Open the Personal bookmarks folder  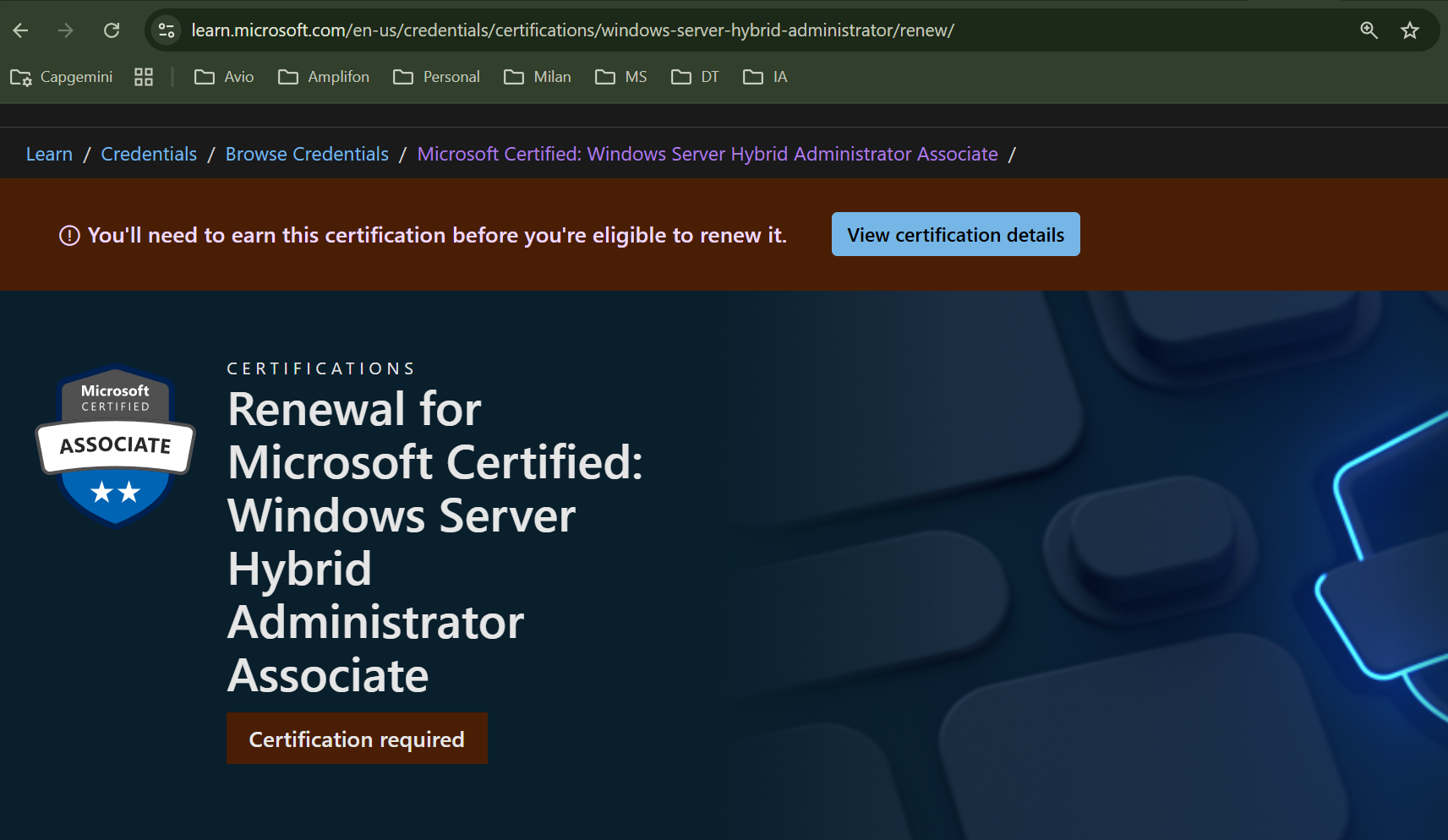tap(436, 77)
